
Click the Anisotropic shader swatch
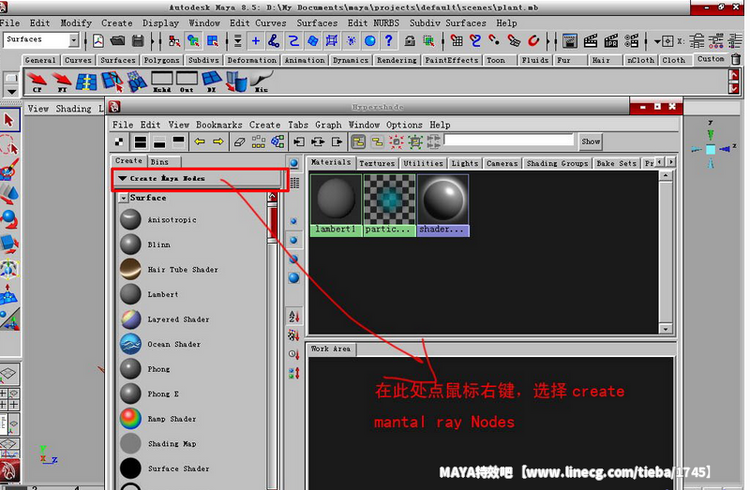point(130,220)
